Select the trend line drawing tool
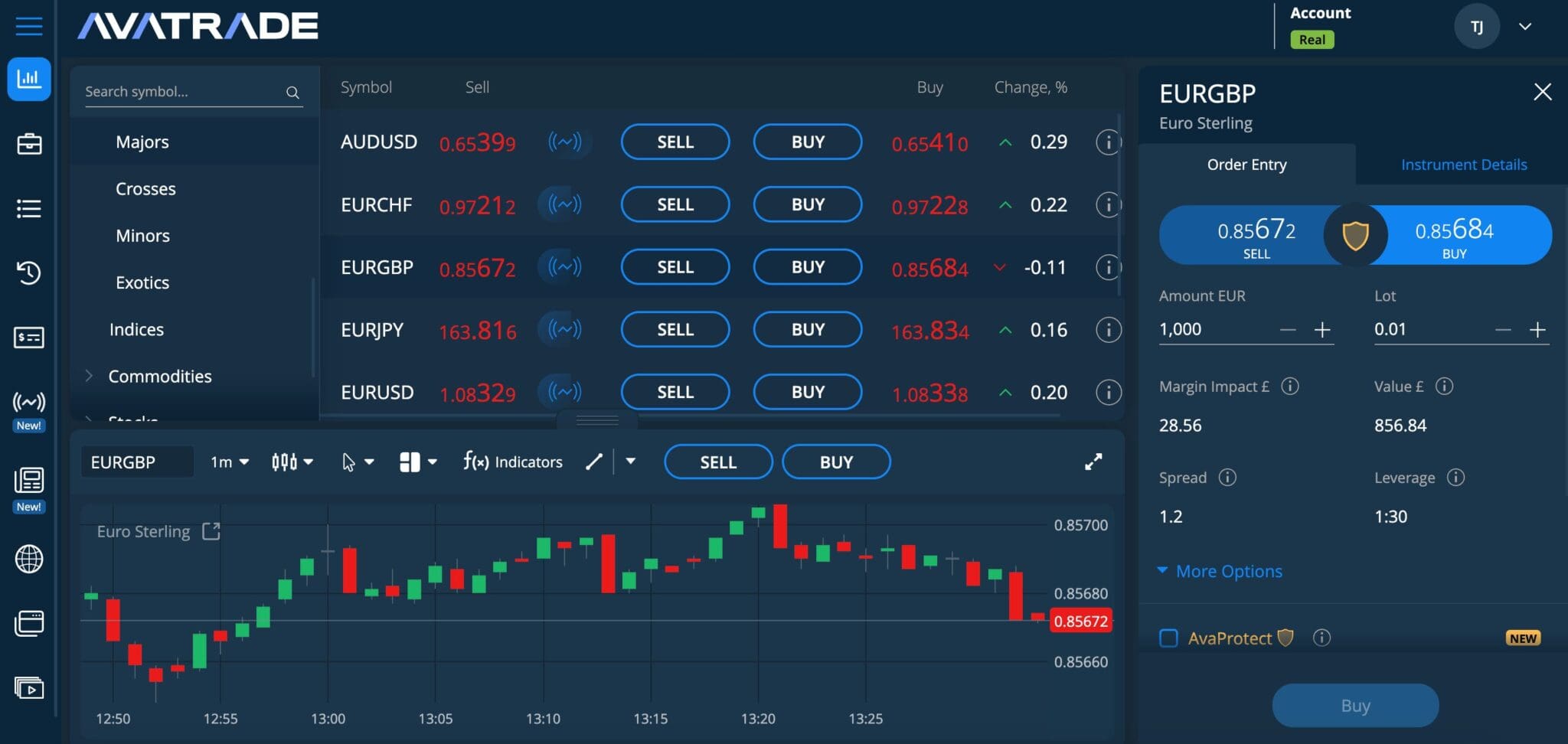Image resolution: width=1568 pixels, height=744 pixels. (594, 462)
